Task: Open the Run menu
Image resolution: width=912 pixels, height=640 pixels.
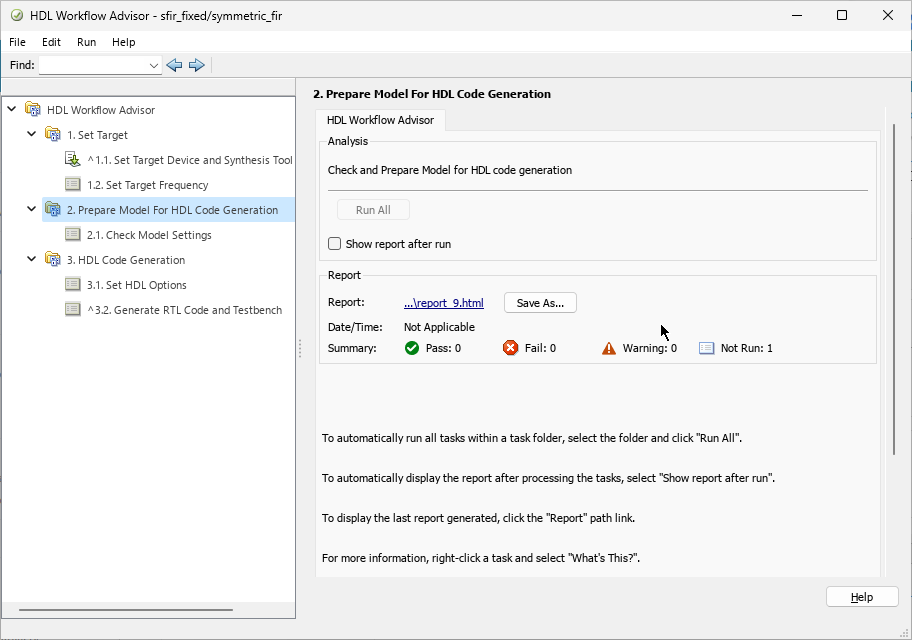Action: (86, 42)
